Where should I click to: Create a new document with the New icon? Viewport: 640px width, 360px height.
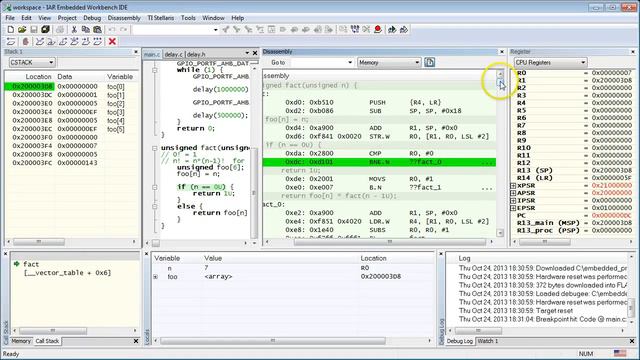pyautogui.click(x=11, y=29)
